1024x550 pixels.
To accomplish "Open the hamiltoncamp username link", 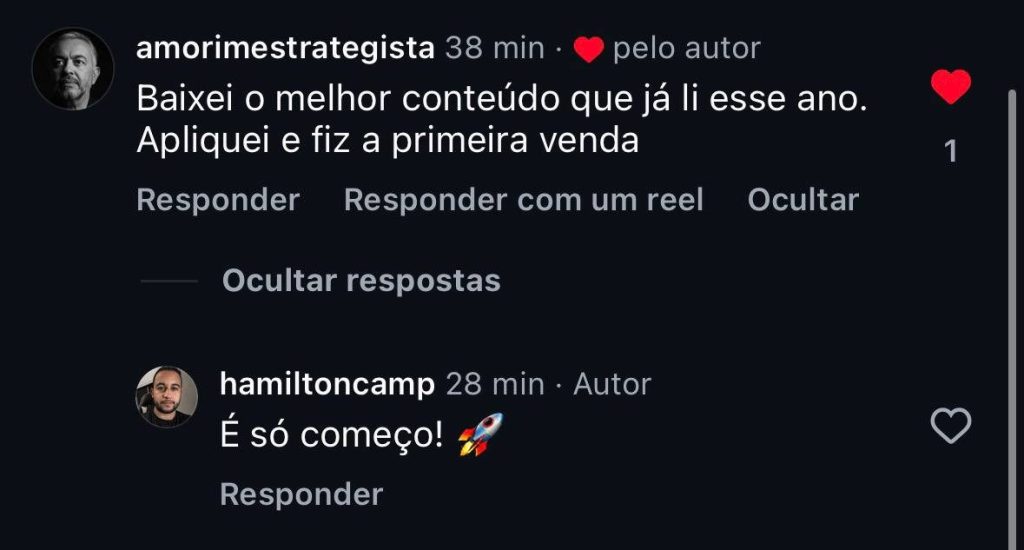I will tap(327, 384).
